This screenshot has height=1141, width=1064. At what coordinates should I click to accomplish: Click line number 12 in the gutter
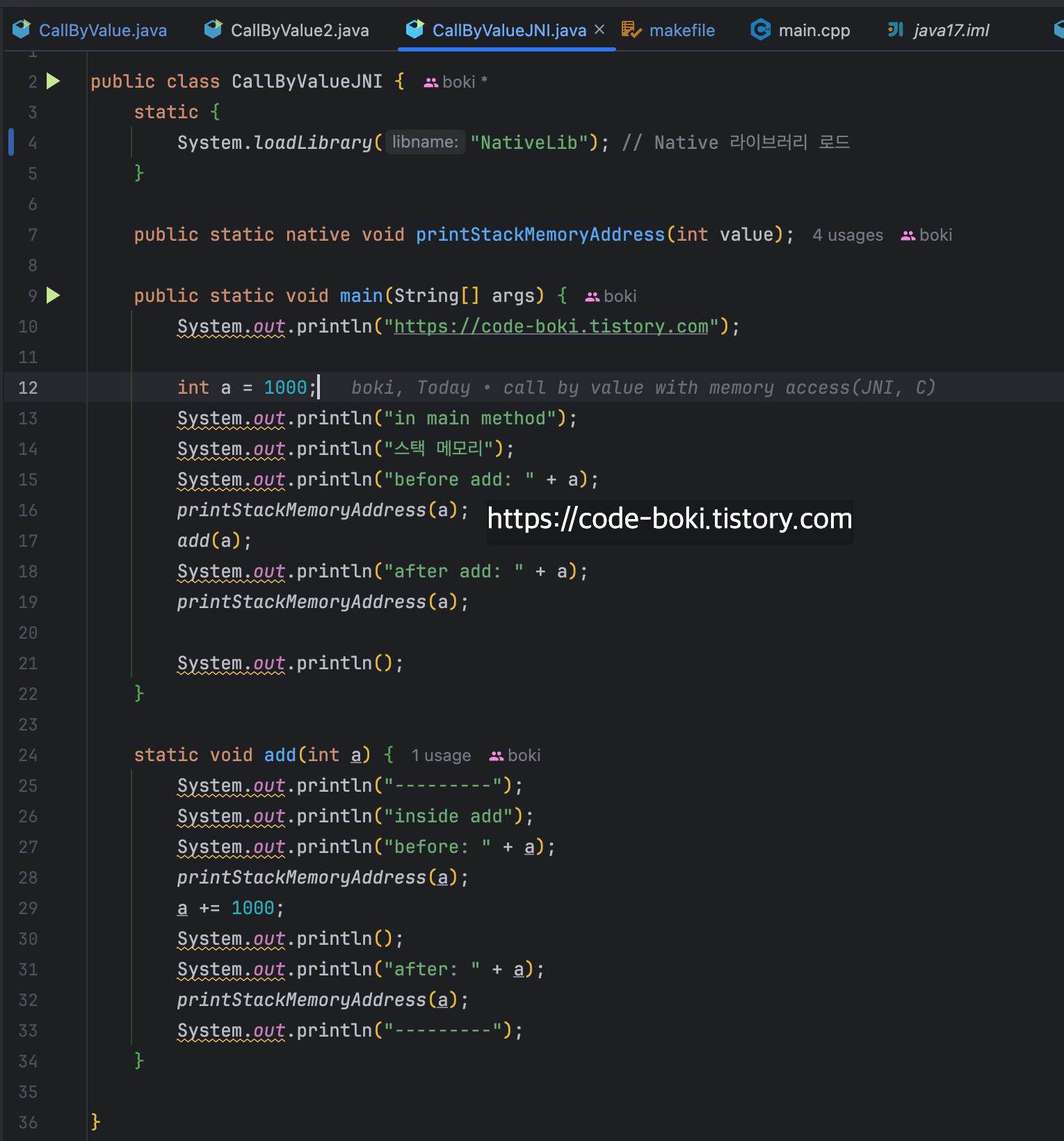tap(28, 388)
